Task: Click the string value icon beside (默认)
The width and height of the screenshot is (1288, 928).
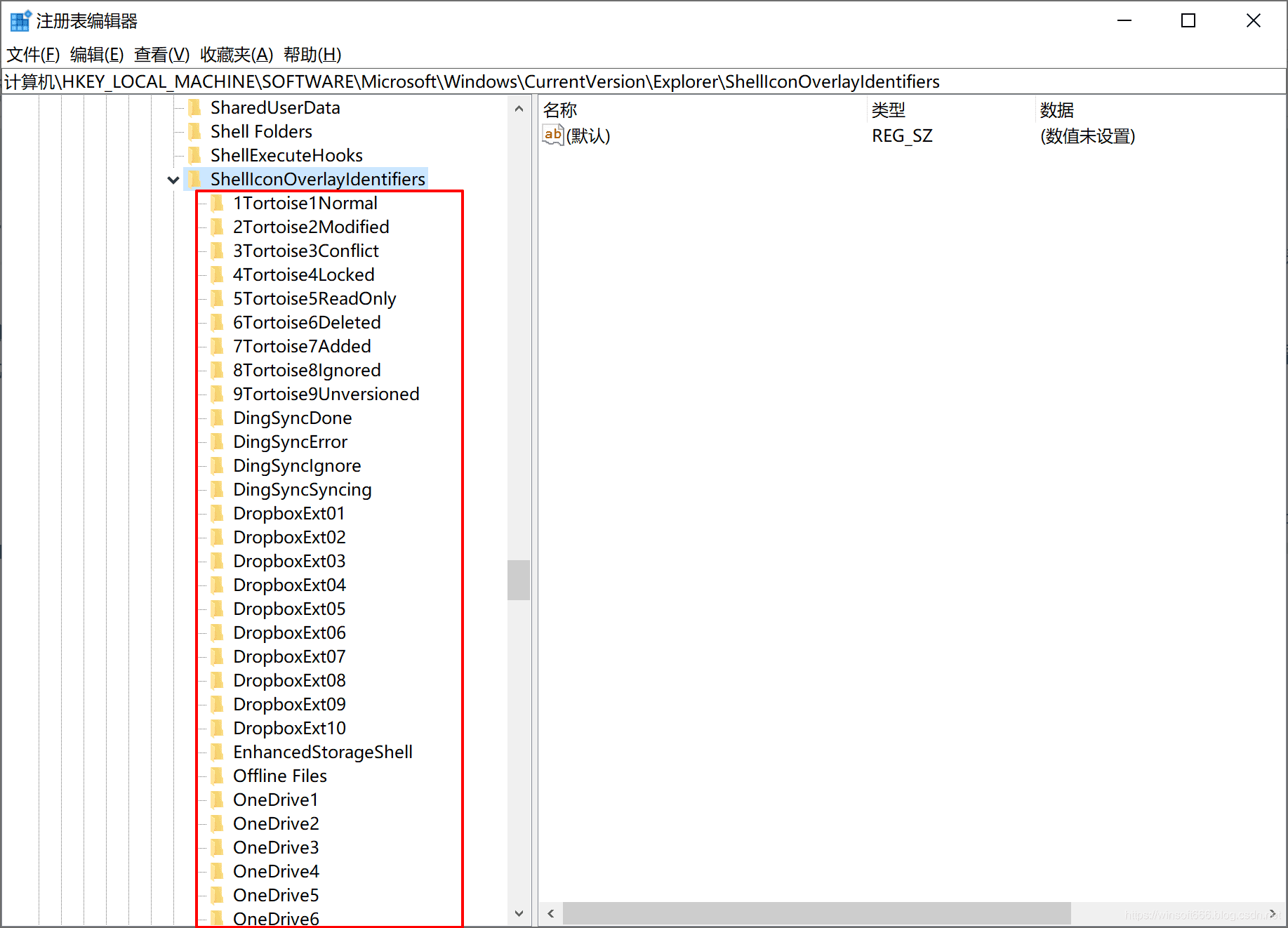Action: point(553,135)
